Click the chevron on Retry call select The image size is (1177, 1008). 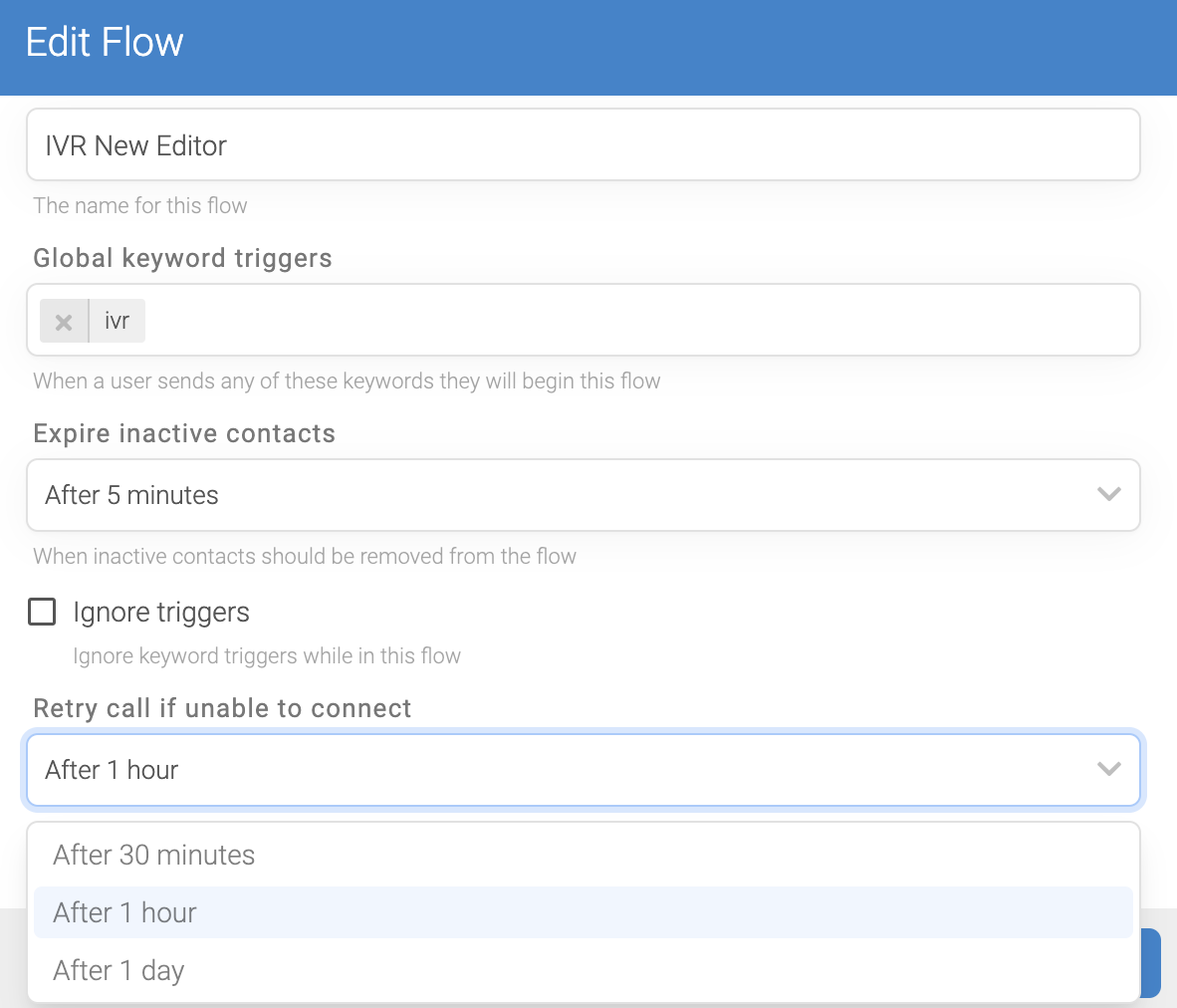click(1108, 769)
